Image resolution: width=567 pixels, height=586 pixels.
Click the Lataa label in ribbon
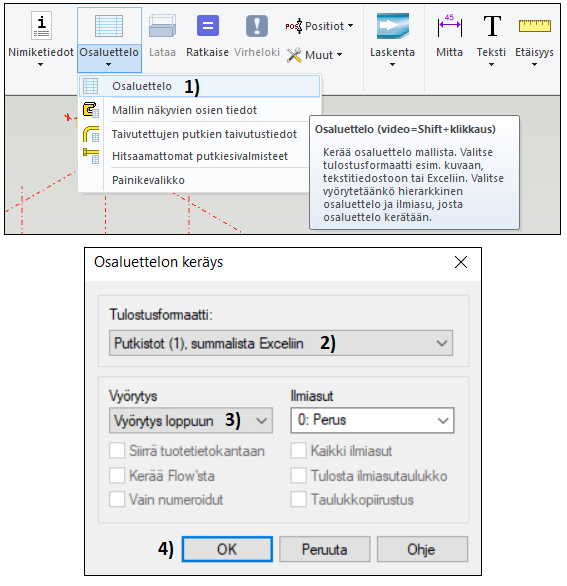(x=162, y=52)
